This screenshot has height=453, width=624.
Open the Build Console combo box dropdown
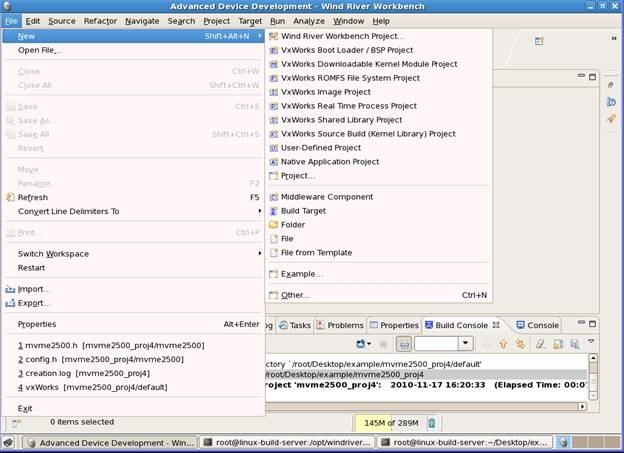click(465, 344)
